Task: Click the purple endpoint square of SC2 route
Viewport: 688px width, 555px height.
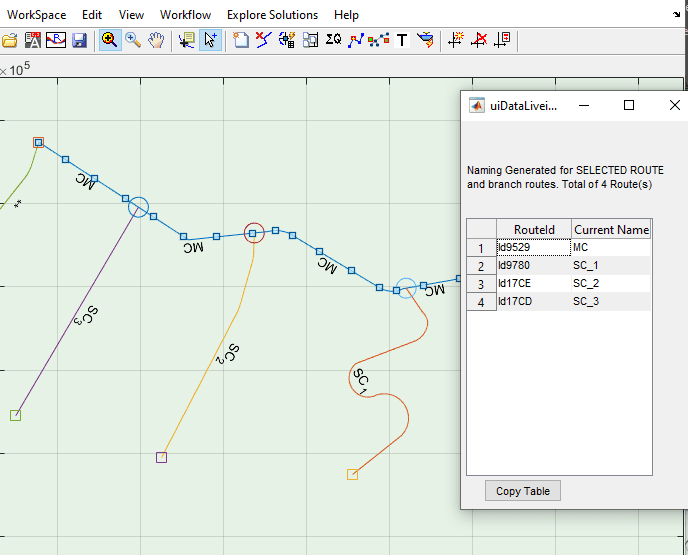Action: click(161, 457)
